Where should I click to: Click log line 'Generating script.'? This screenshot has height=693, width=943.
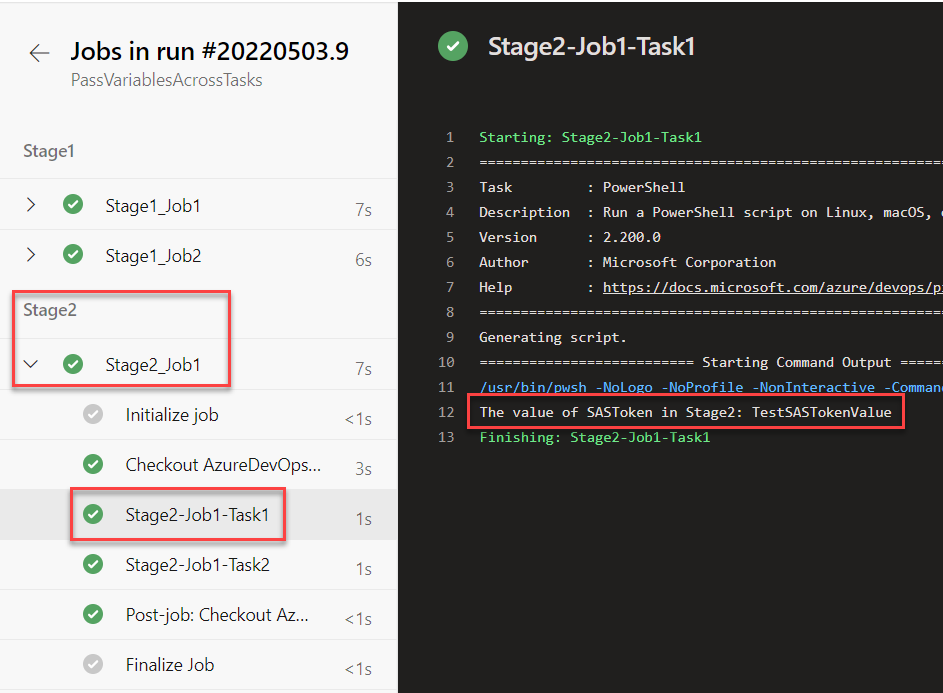coord(553,337)
